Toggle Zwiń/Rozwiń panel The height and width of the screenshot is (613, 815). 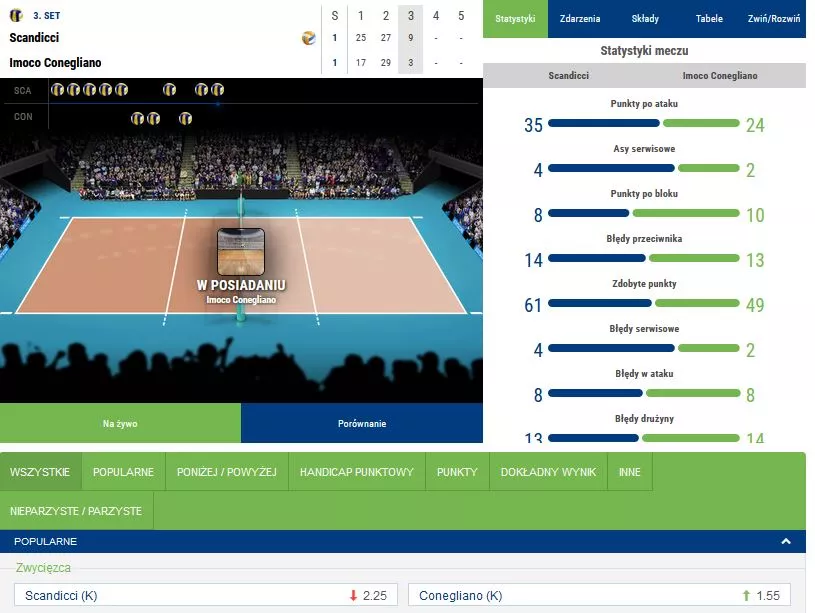click(x=773, y=19)
